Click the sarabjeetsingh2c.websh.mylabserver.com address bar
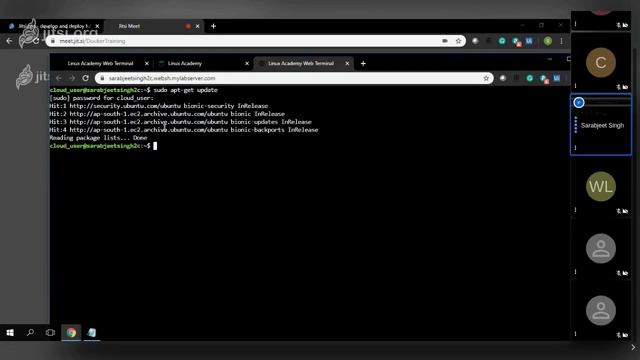 coord(294,78)
